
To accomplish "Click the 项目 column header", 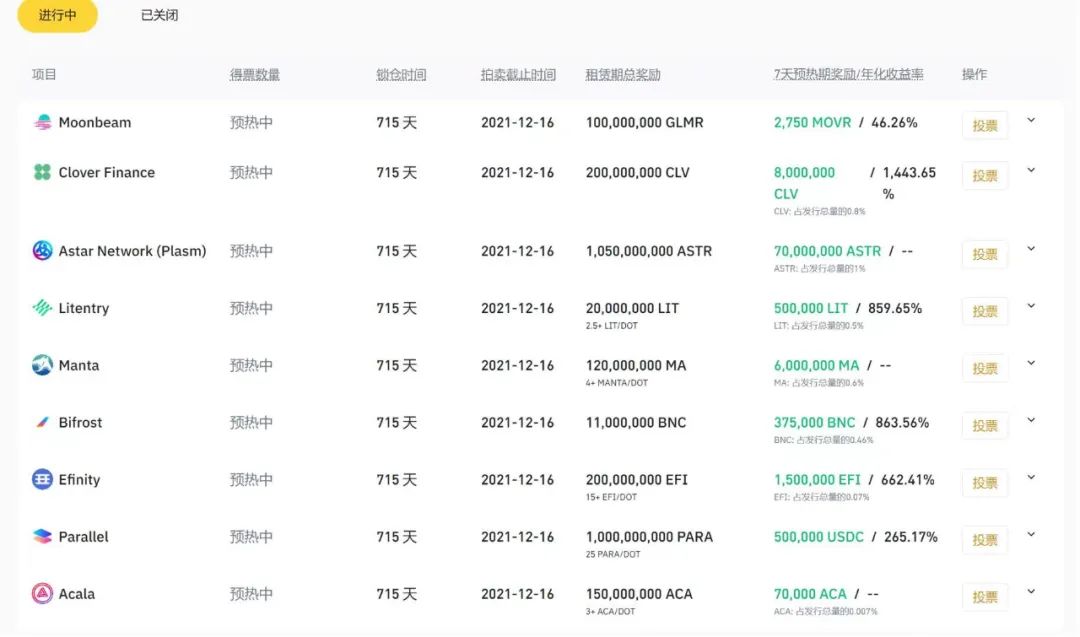I will pyautogui.click(x=44, y=74).
